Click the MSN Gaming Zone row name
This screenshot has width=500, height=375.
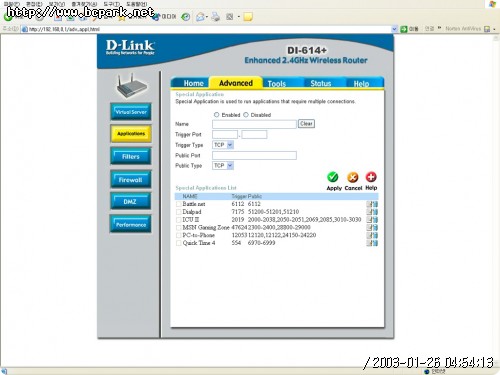(206, 227)
